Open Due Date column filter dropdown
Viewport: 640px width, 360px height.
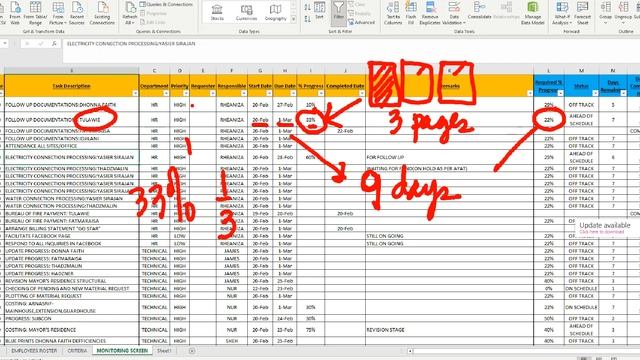coord(293,93)
